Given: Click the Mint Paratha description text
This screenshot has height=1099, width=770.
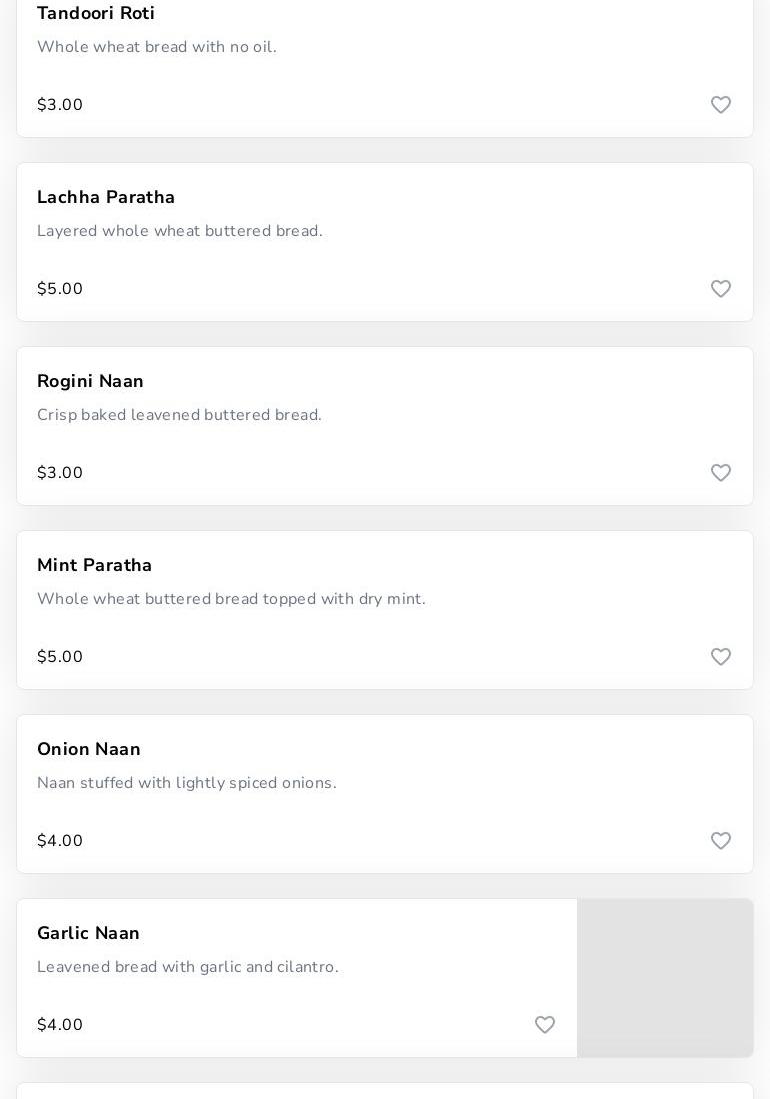Looking at the screenshot, I should tap(231, 599).
